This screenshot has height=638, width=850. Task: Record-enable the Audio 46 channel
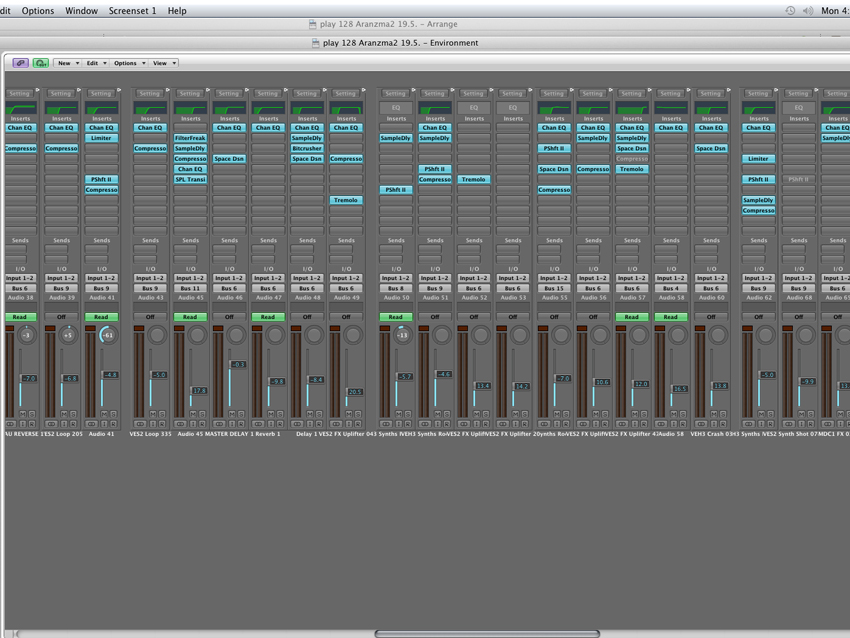click(x=241, y=424)
